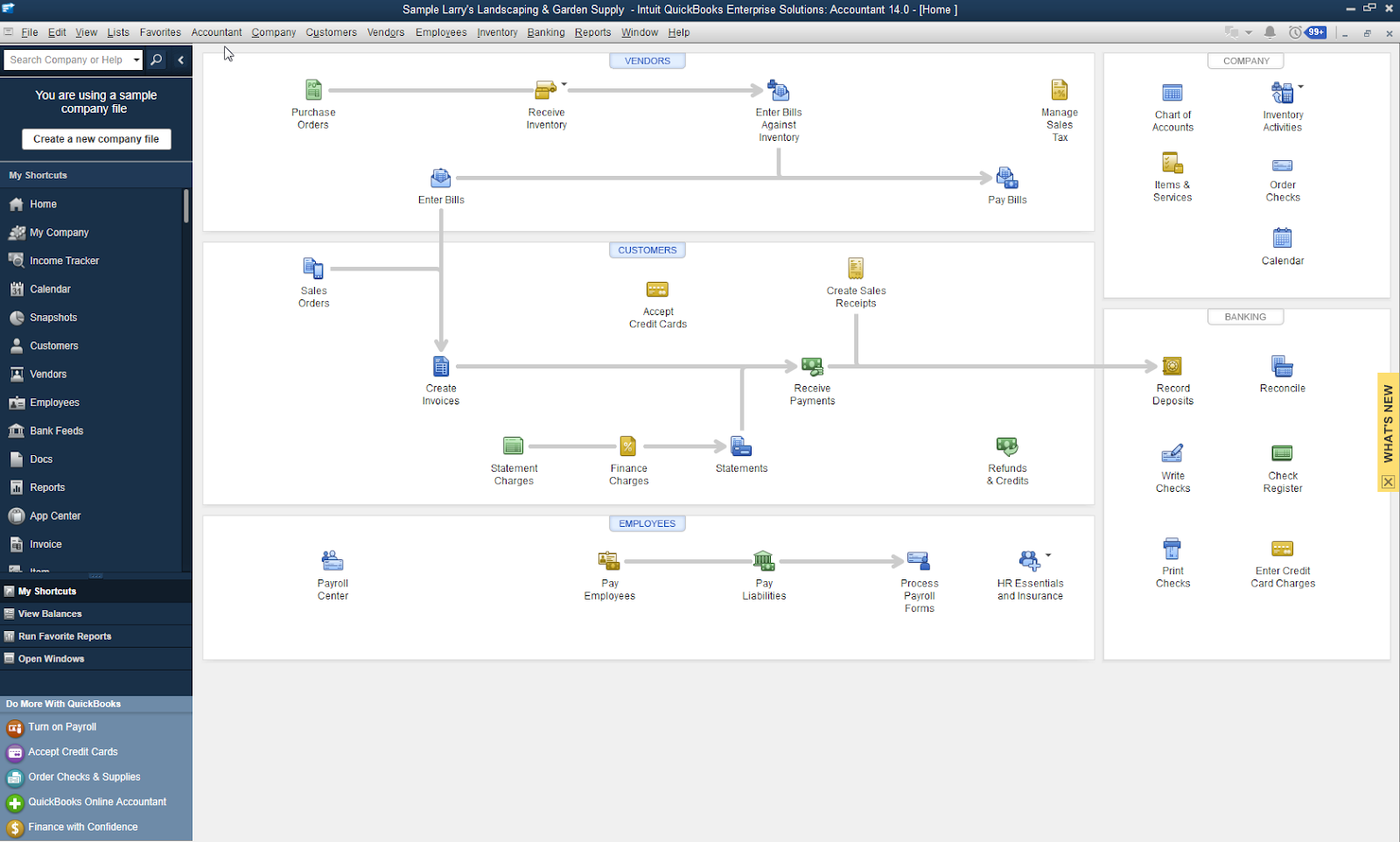
Task: Open the Purchase Orders icon
Action: [313, 90]
